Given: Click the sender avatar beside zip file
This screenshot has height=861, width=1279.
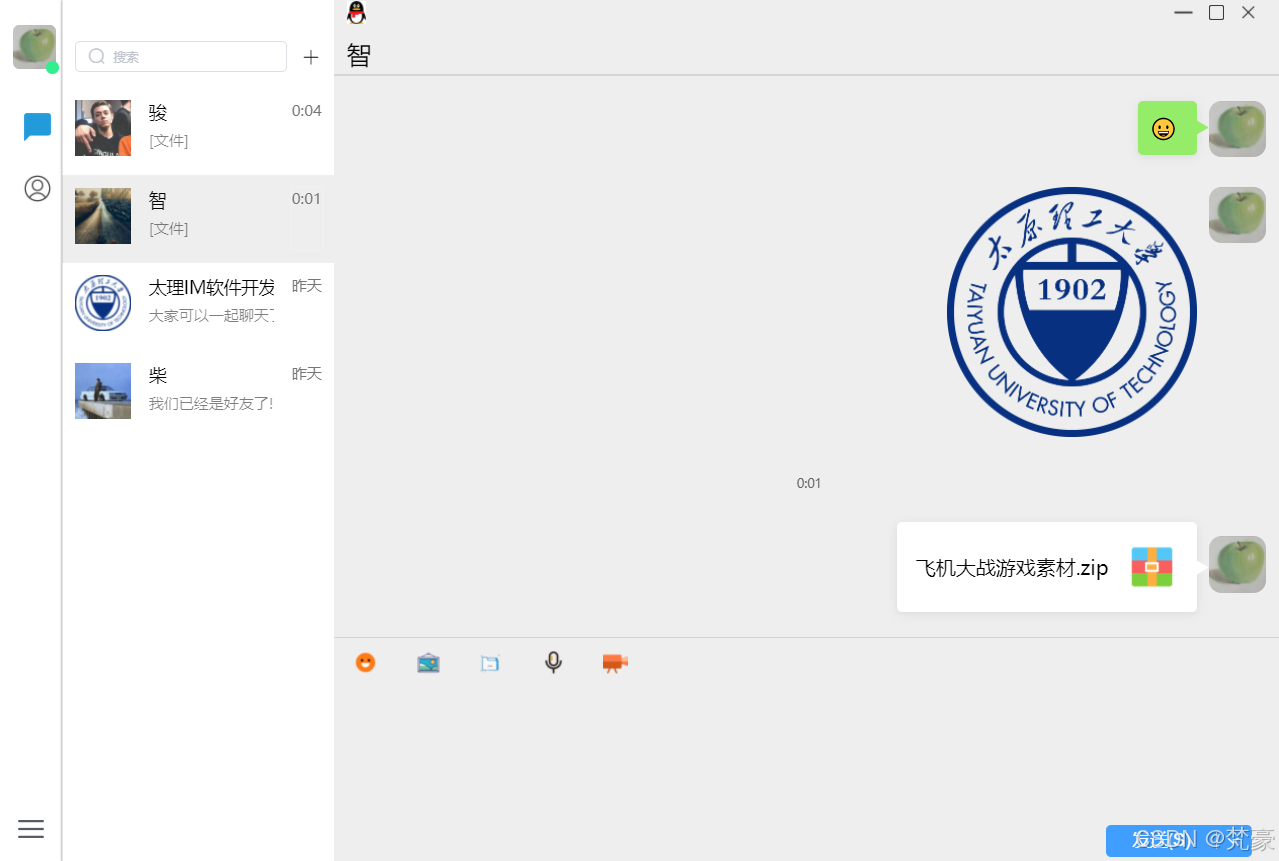Looking at the screenshot, I should [x=1237, y=564].
